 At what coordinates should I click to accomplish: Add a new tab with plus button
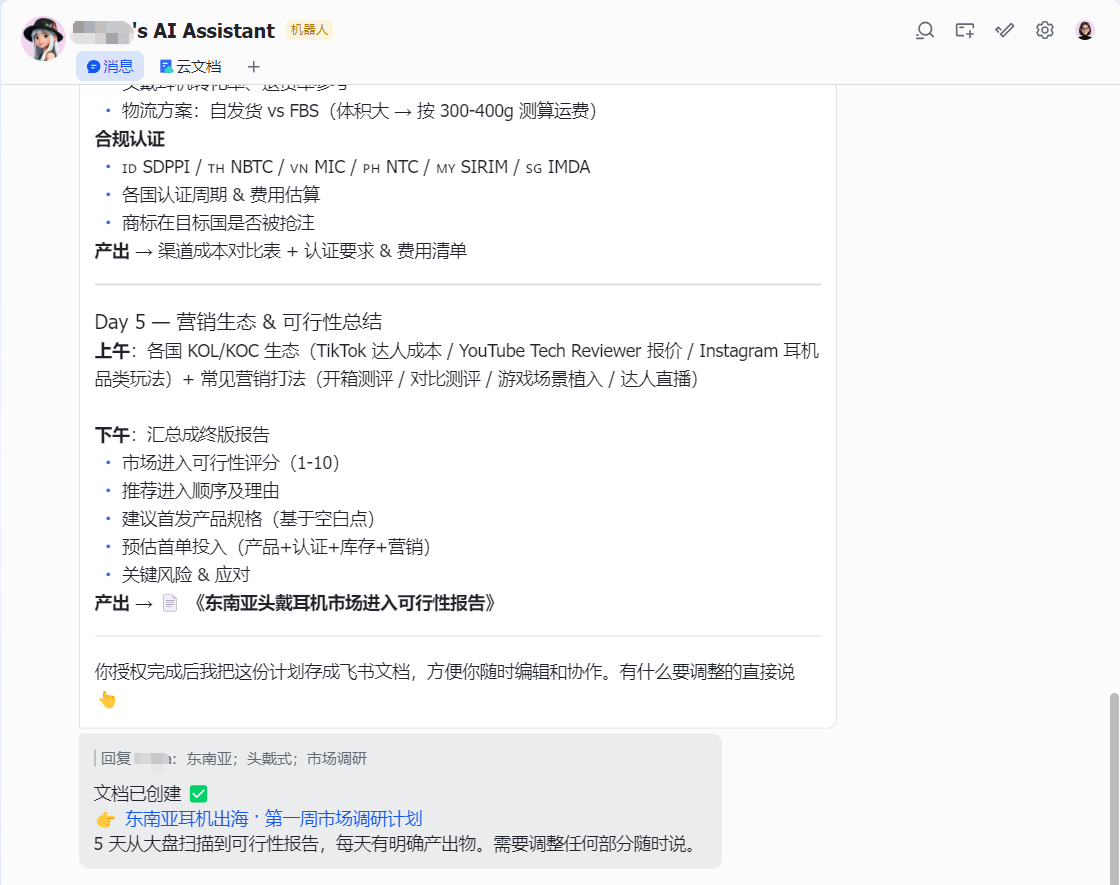(254, 67)
